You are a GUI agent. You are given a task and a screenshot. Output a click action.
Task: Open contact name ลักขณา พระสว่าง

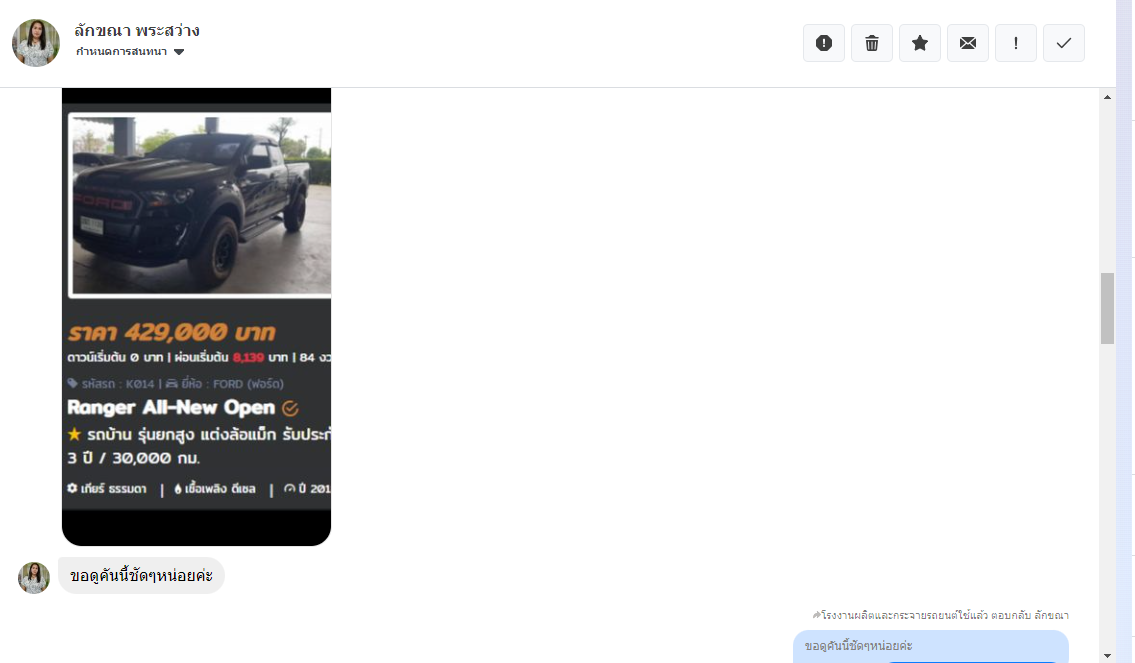click(137, 30)
